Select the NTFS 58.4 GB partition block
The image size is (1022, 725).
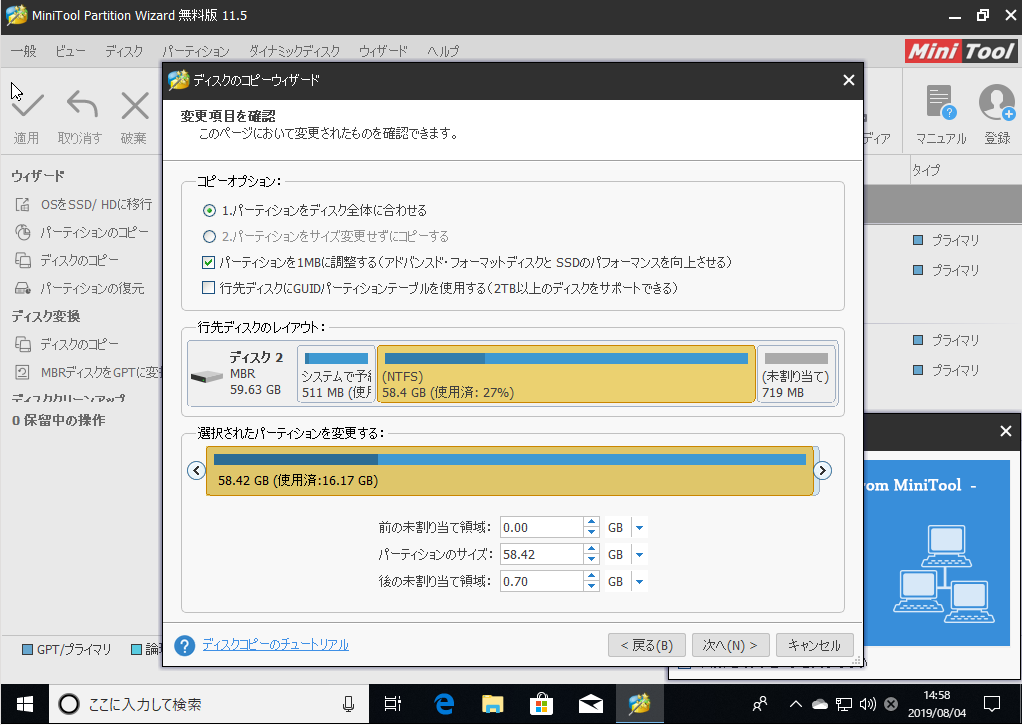[566, 375]
